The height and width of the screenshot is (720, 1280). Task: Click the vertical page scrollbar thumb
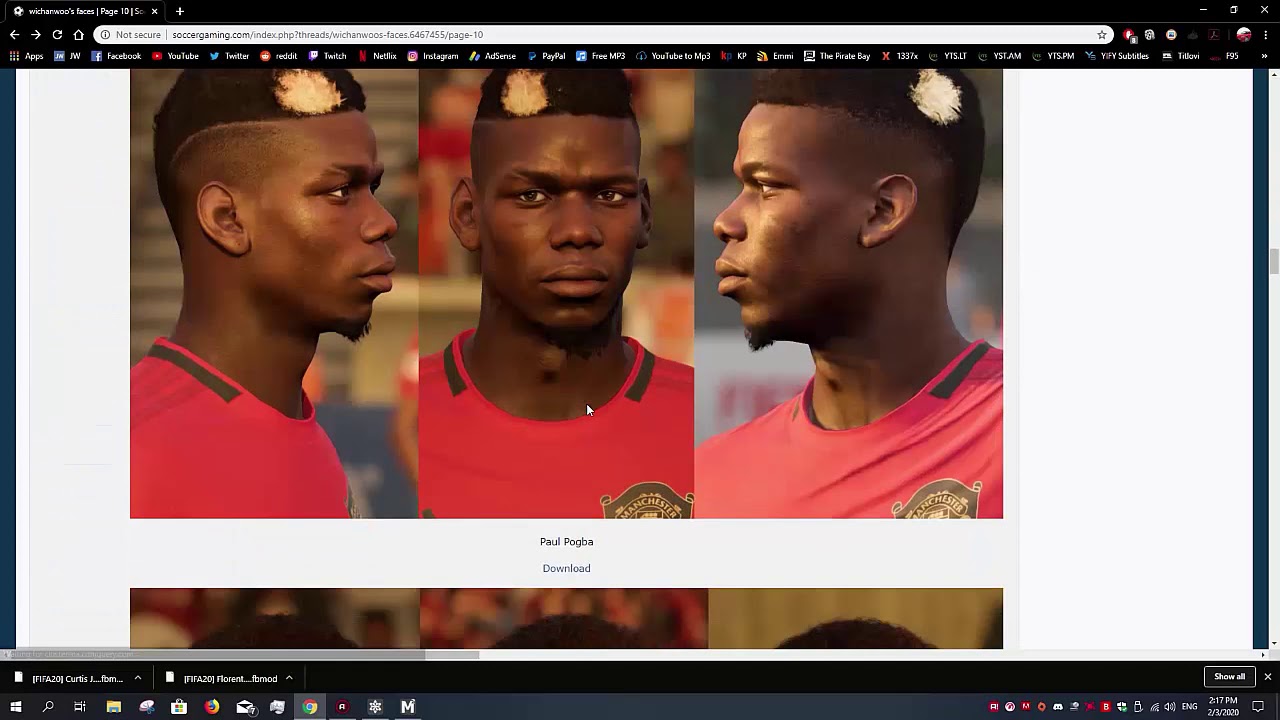(1273, 261)
